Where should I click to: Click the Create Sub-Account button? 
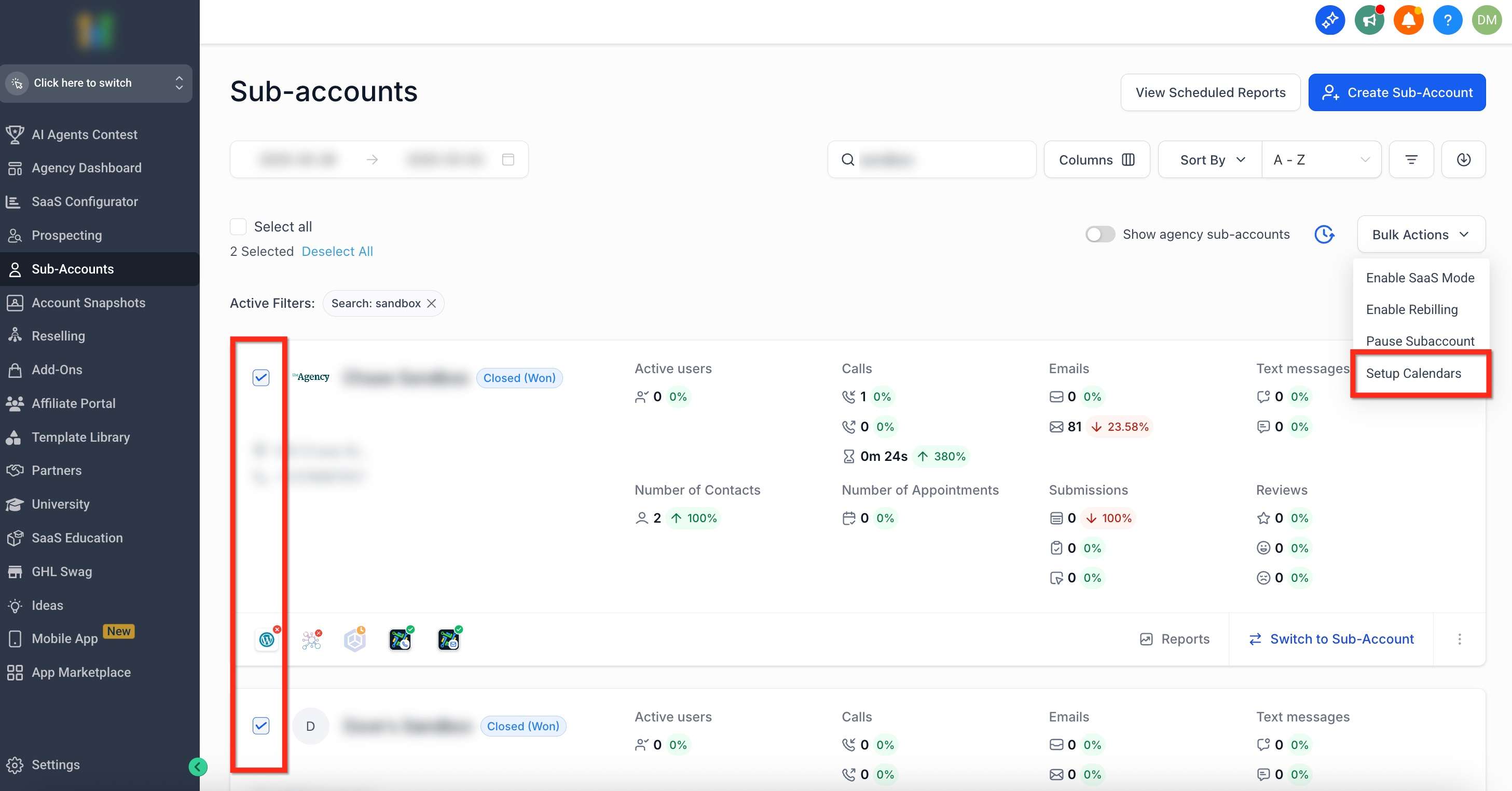(x=1397, y=92)
